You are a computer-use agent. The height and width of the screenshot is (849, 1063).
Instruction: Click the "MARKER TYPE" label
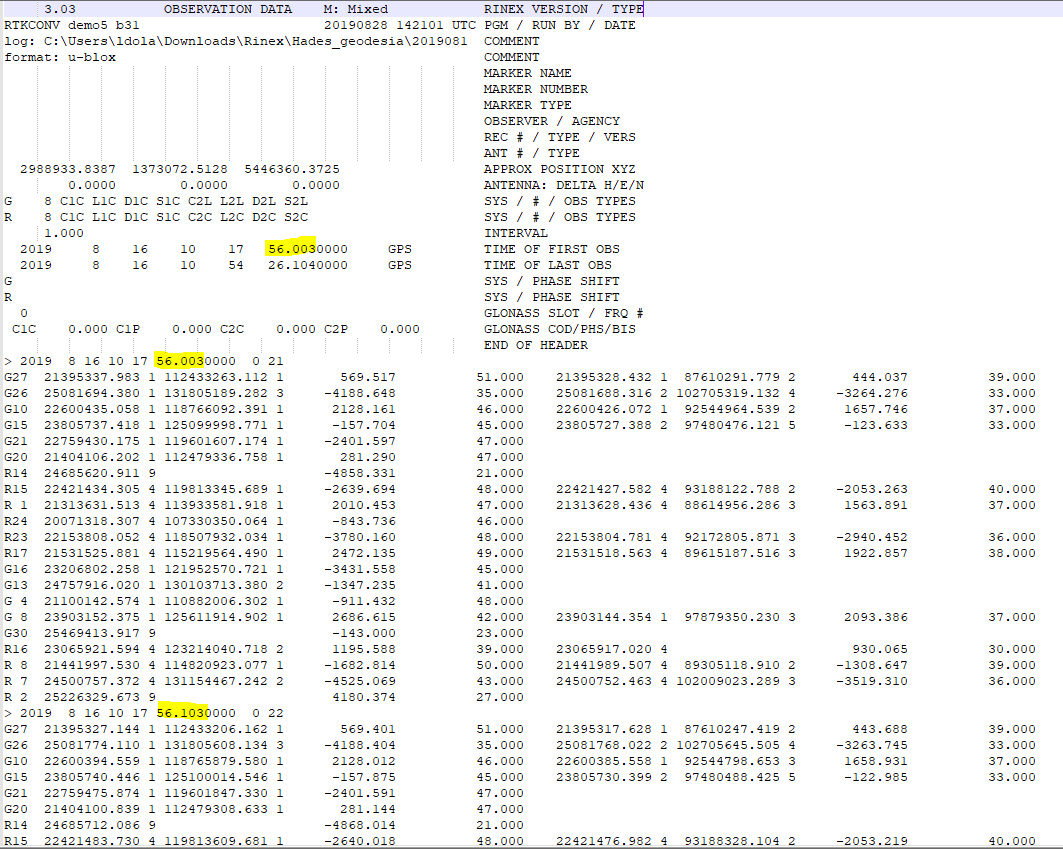(x=527, y=105)
